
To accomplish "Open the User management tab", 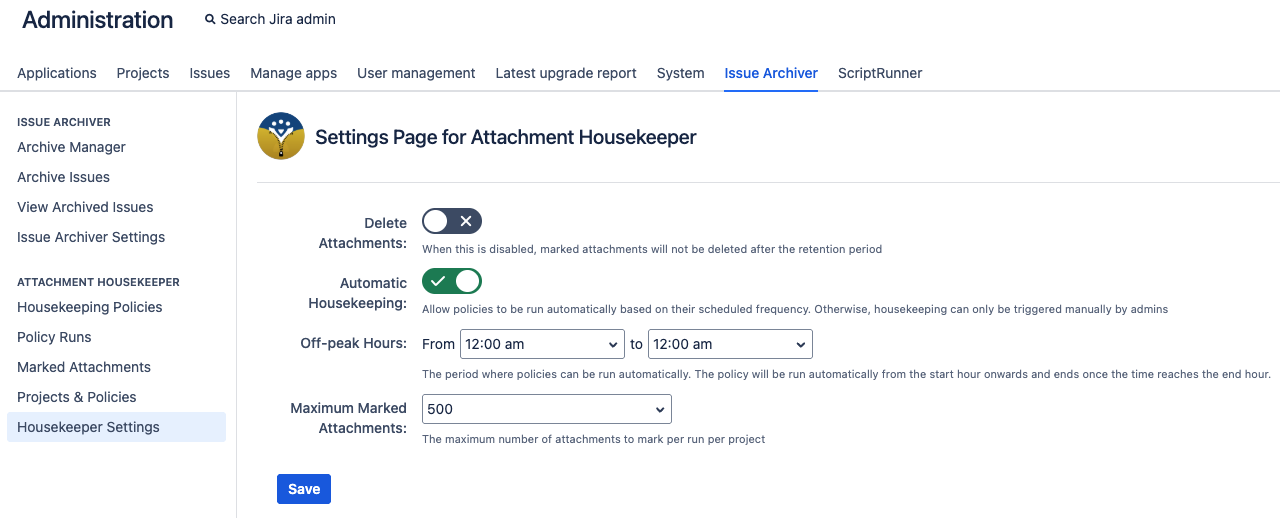I will [x=416, y=73].
